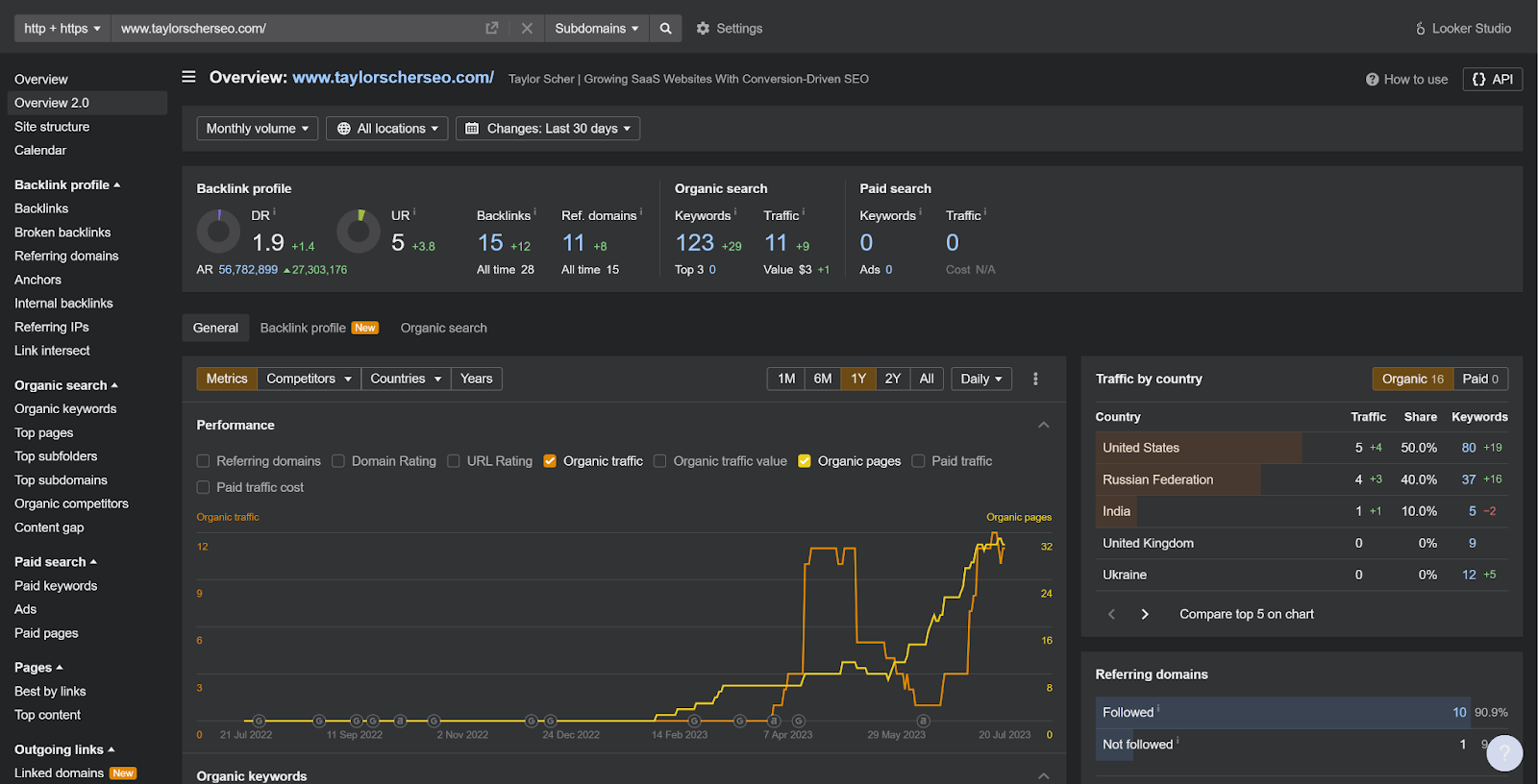
Task: Click AR value 56,782,899
Action: [x=248, y=270]
